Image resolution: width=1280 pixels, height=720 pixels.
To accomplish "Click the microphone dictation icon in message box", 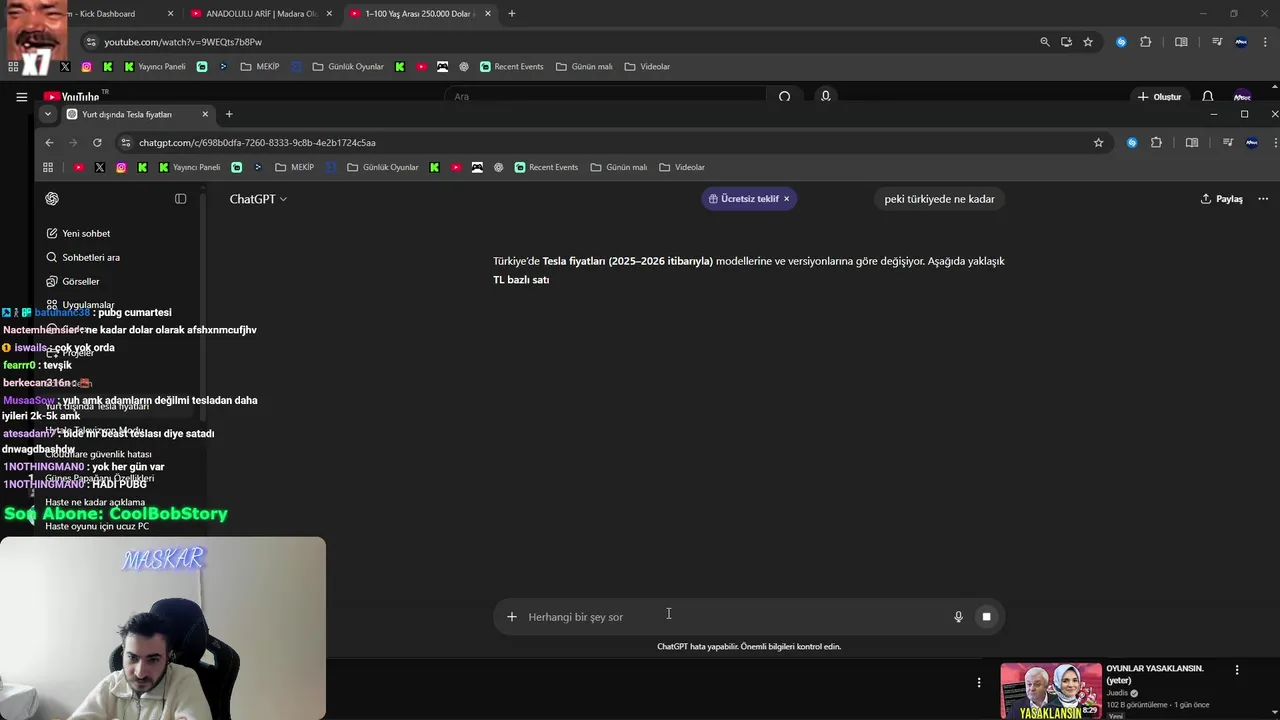I will (958, 617).
